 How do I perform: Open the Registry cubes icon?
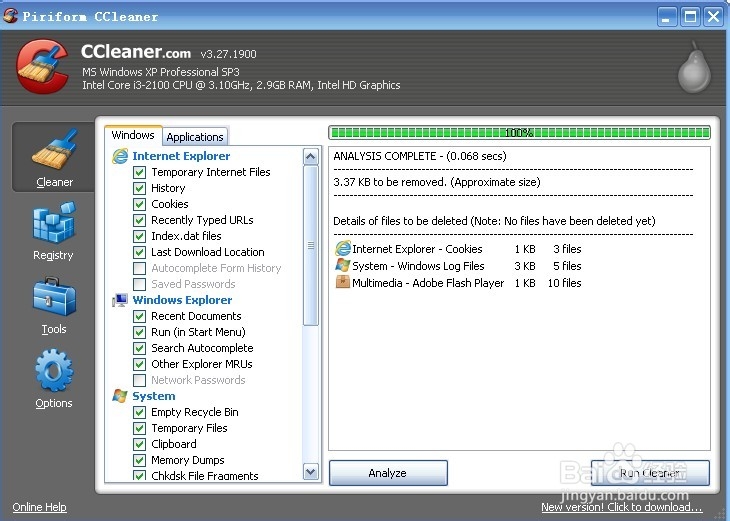pyautogui.click(x=54, y=223)
